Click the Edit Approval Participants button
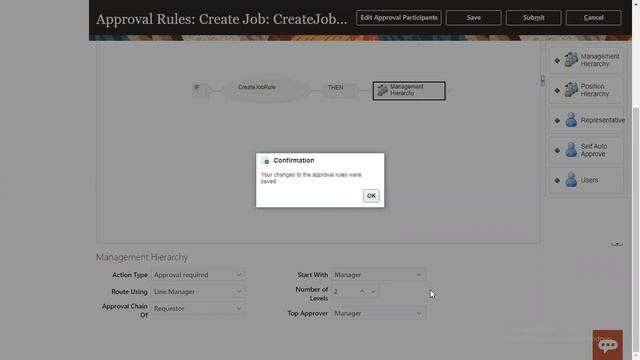The width and height of the screenshot is (640, 360). (x=399, y=18)
